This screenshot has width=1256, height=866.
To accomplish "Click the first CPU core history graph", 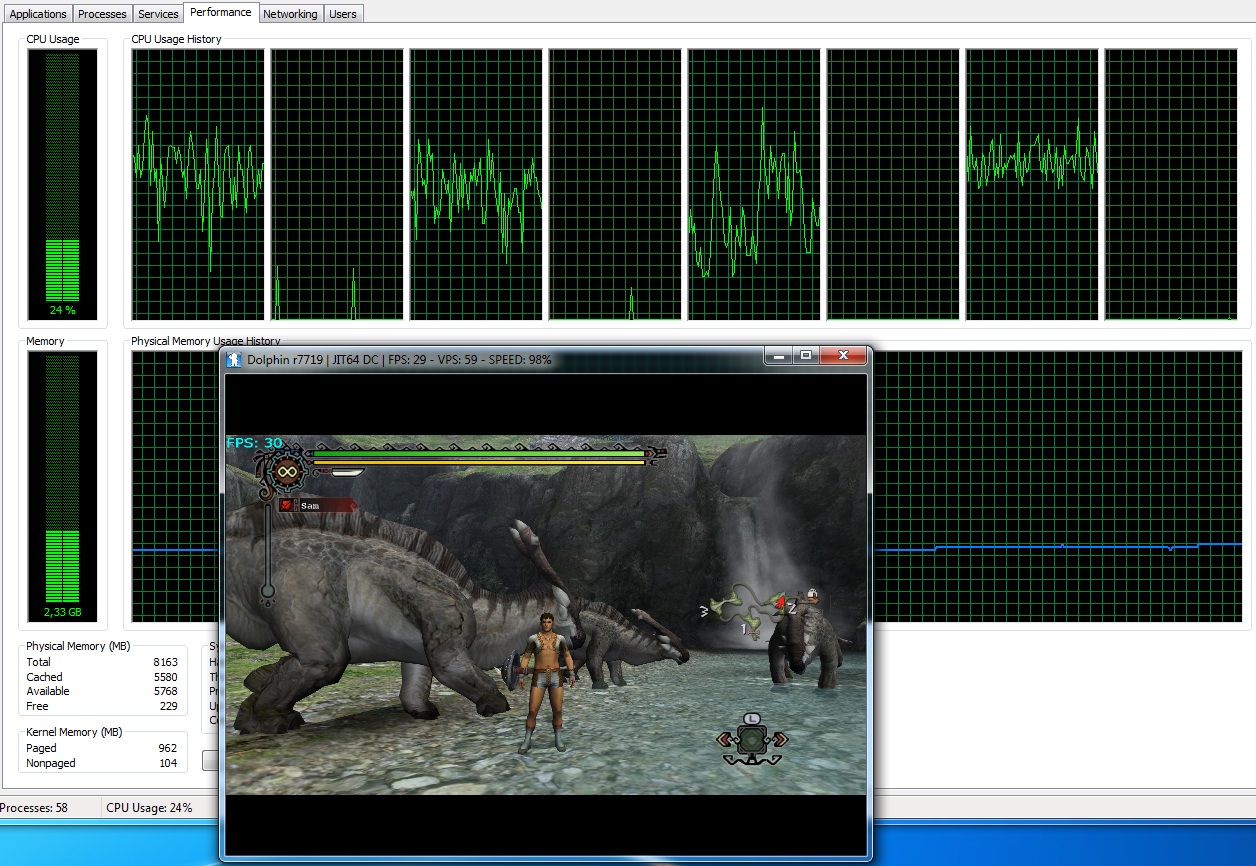I will (198, 184).
